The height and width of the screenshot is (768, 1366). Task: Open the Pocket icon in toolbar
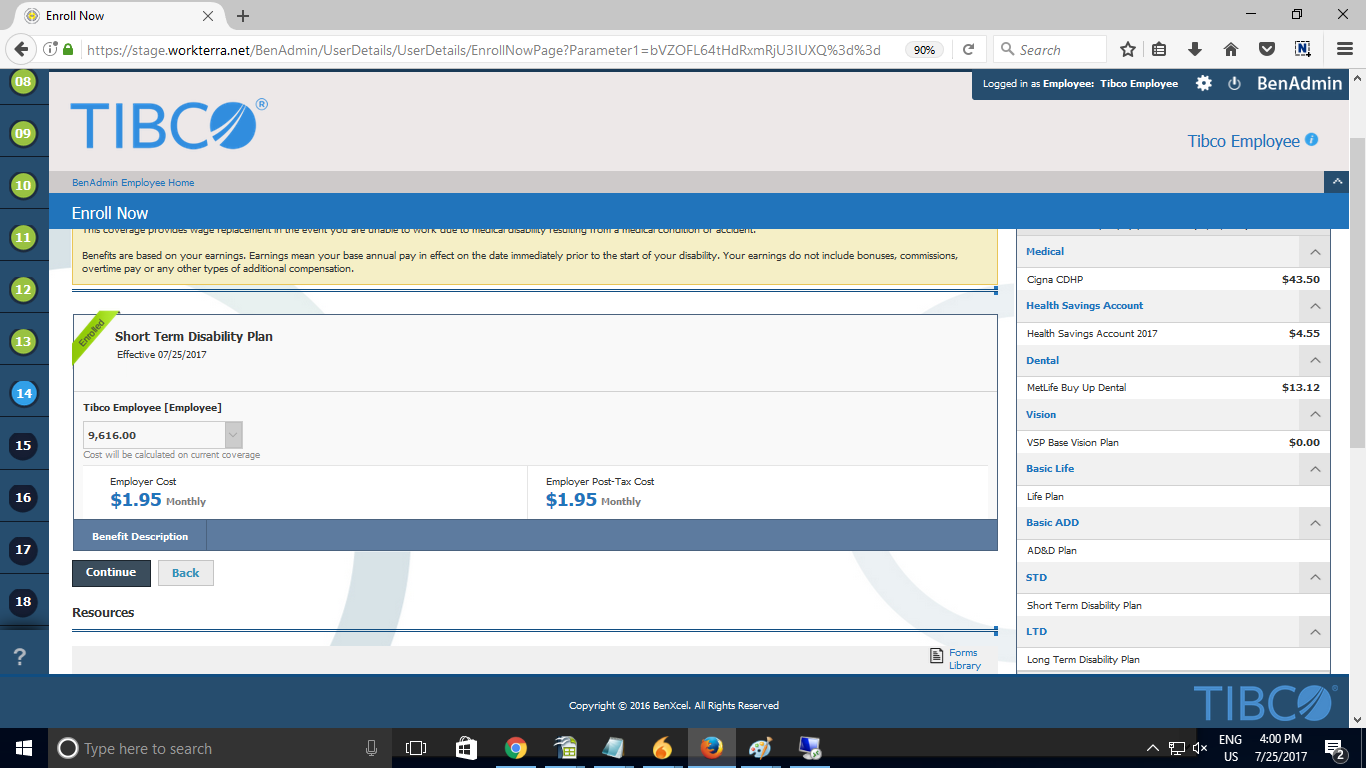(x=1266, y=49)
